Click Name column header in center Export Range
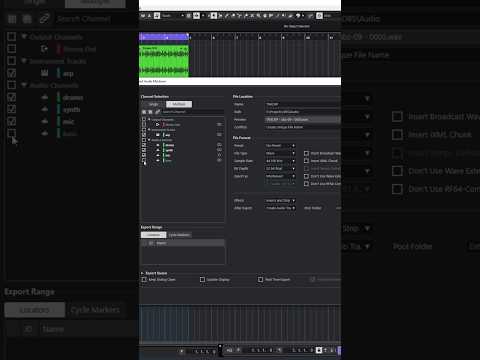 161,243
